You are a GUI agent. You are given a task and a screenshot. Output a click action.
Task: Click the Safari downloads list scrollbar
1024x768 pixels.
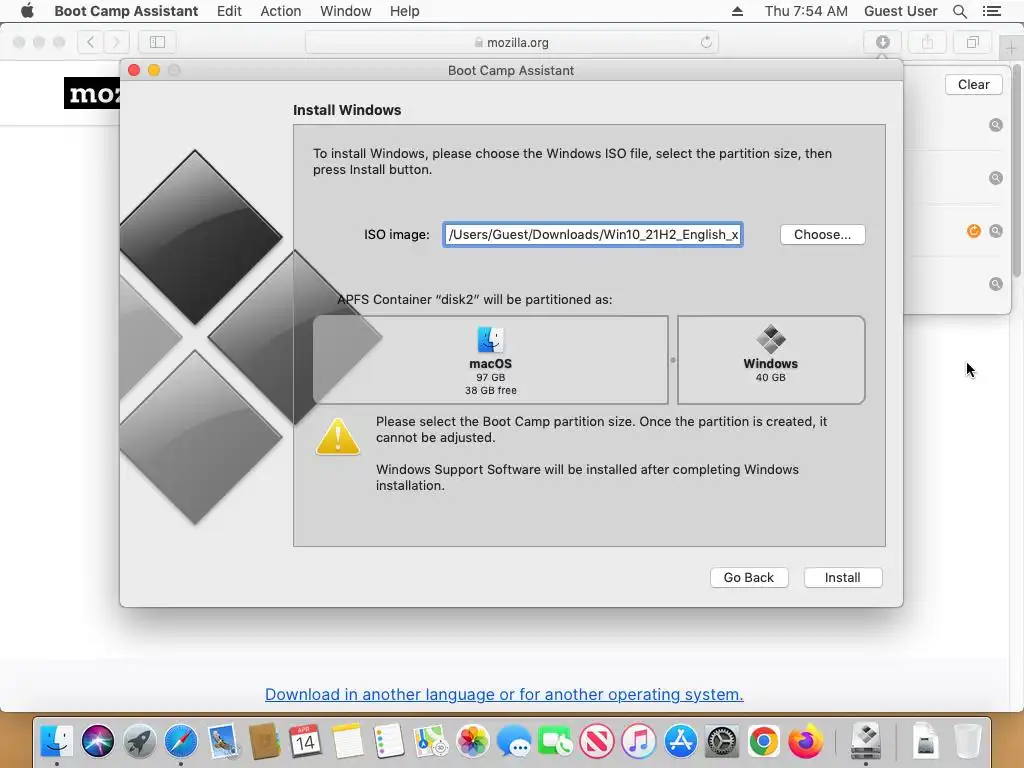[x=1017, y=170]
